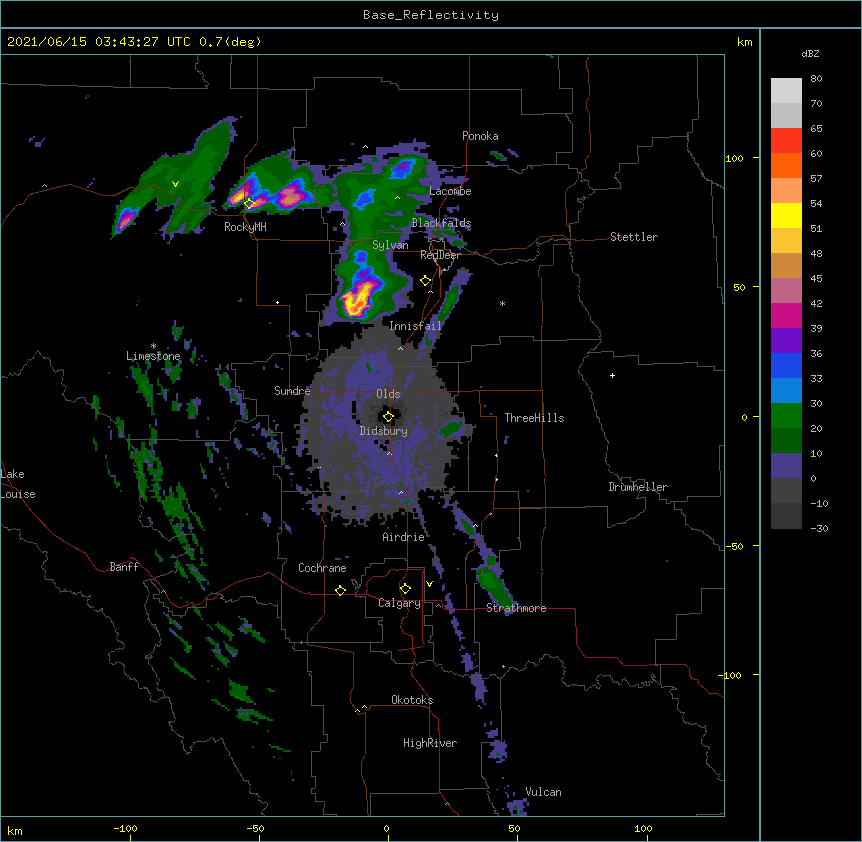Click the blue 36 dBZ legend swatch
Screen dimensions: 862x842
[786, 365]
